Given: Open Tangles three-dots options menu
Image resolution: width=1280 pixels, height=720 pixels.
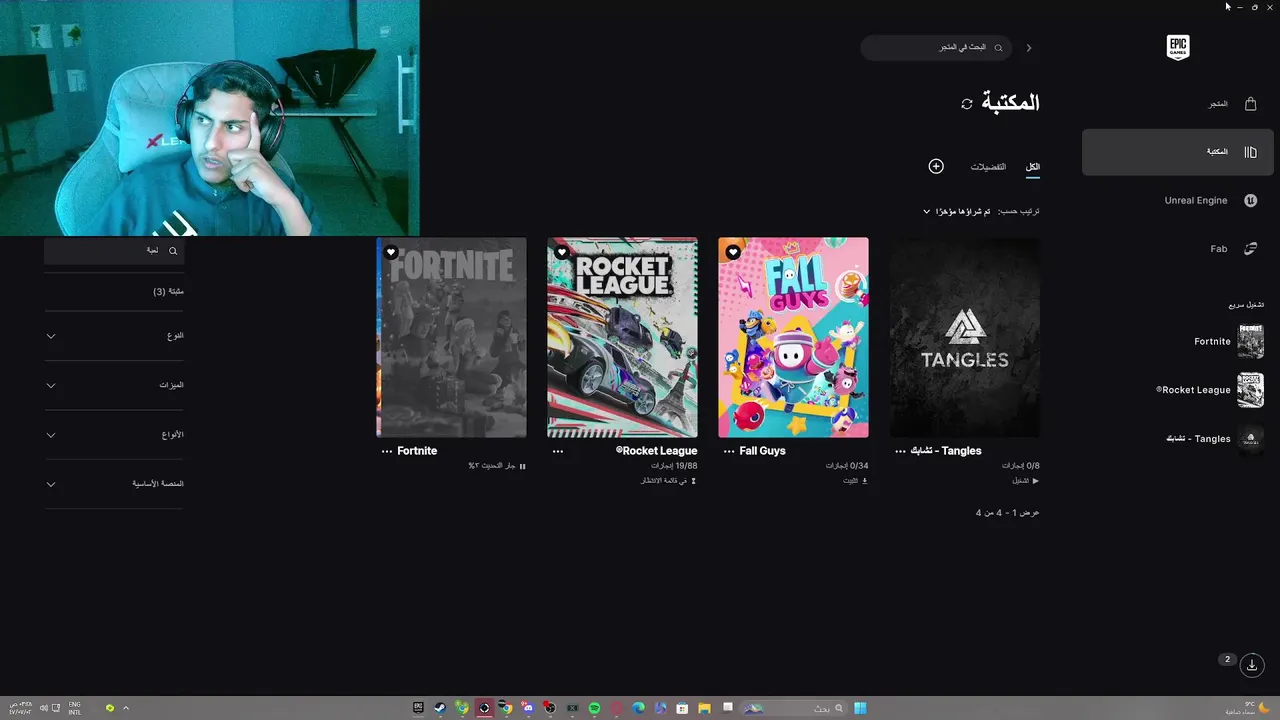Looking at the screenshot, I should 900,451.
